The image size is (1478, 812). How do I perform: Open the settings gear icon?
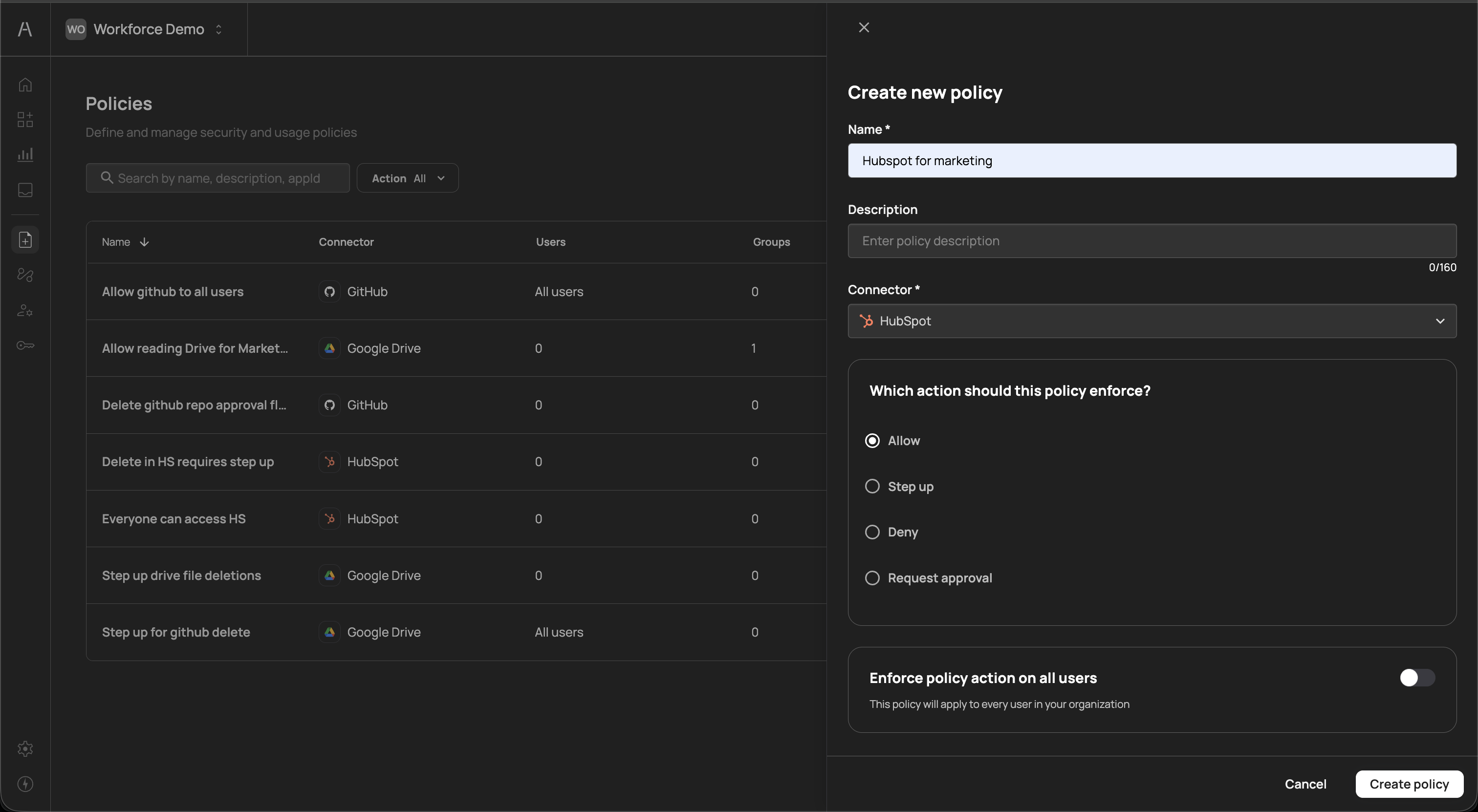pyautogui.click(x=25, y=748)
